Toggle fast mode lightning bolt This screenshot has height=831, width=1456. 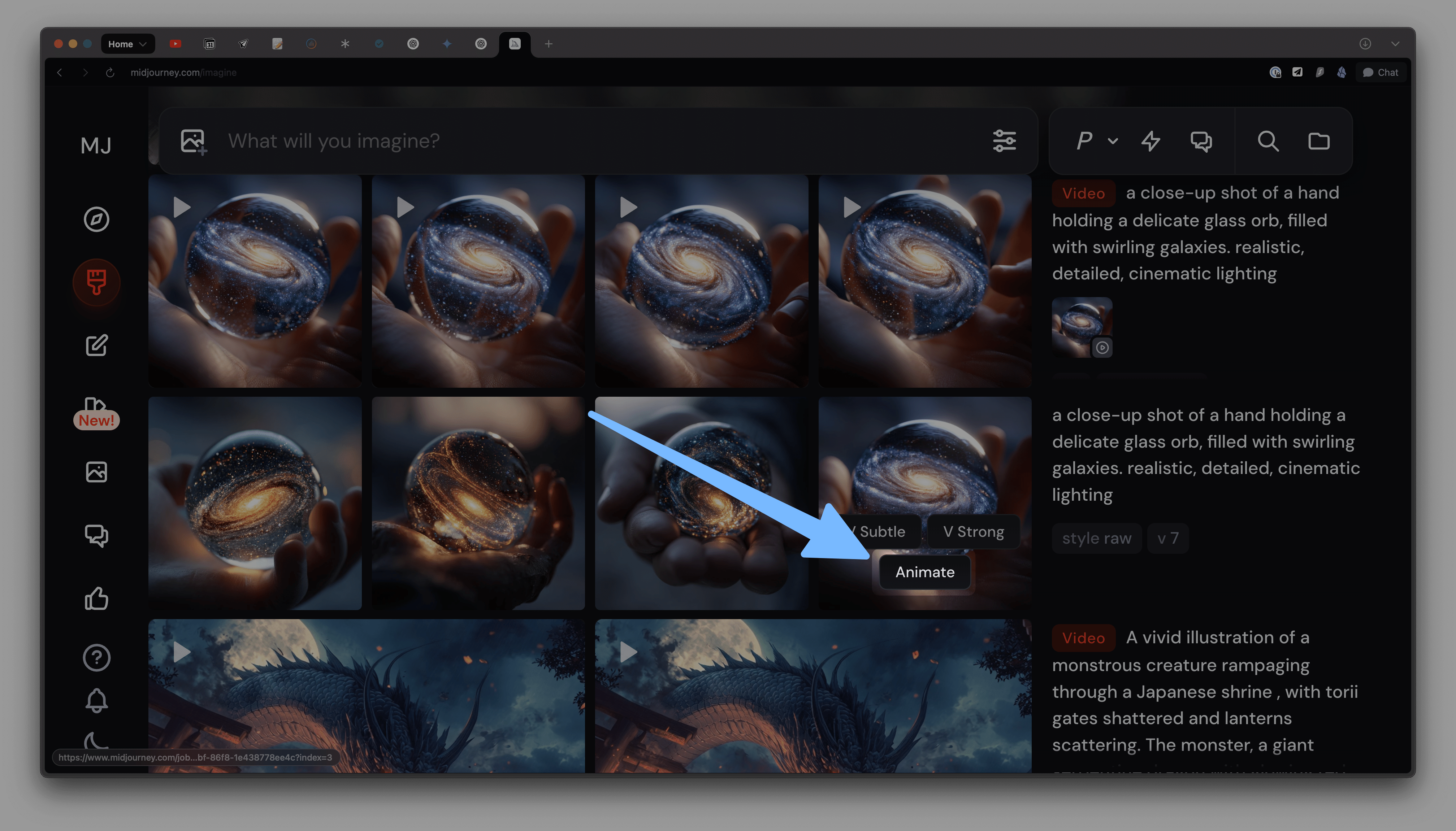pyautogui.click(x=1150, y=141)
